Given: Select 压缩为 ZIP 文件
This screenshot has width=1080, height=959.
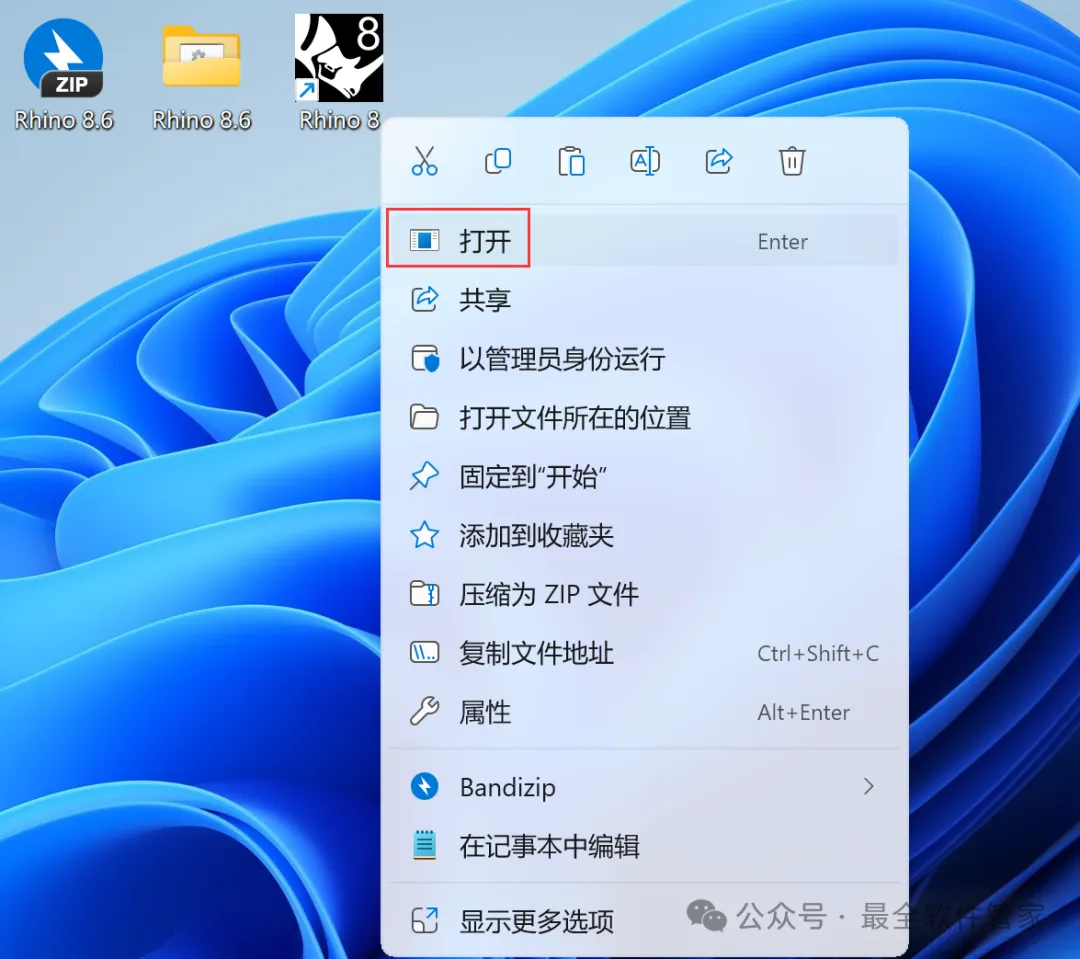Looking at the screenshot, I should (x=643, y=594).
